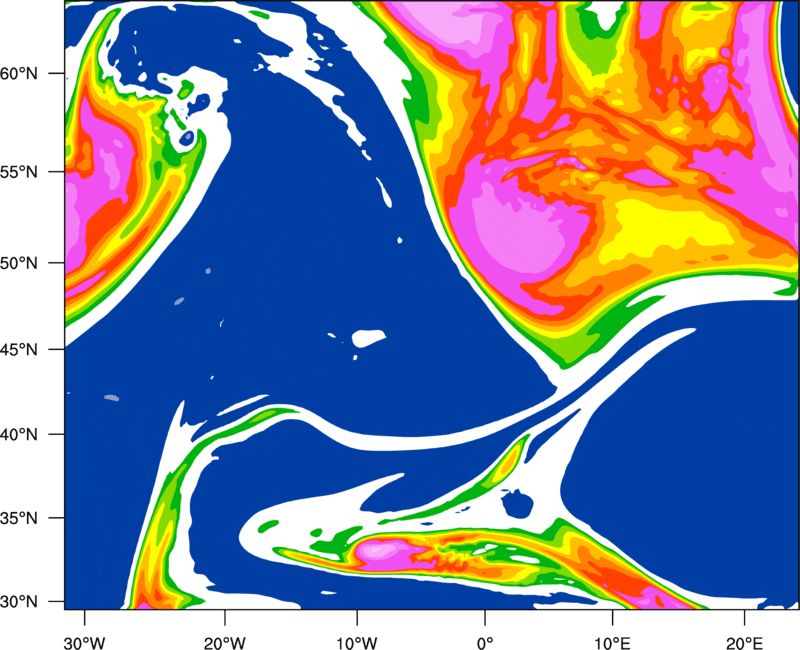The height and width of the screenshot is (650, 800).
Task: Click the 50°N latitude label
Action: (x=19, y=264)
